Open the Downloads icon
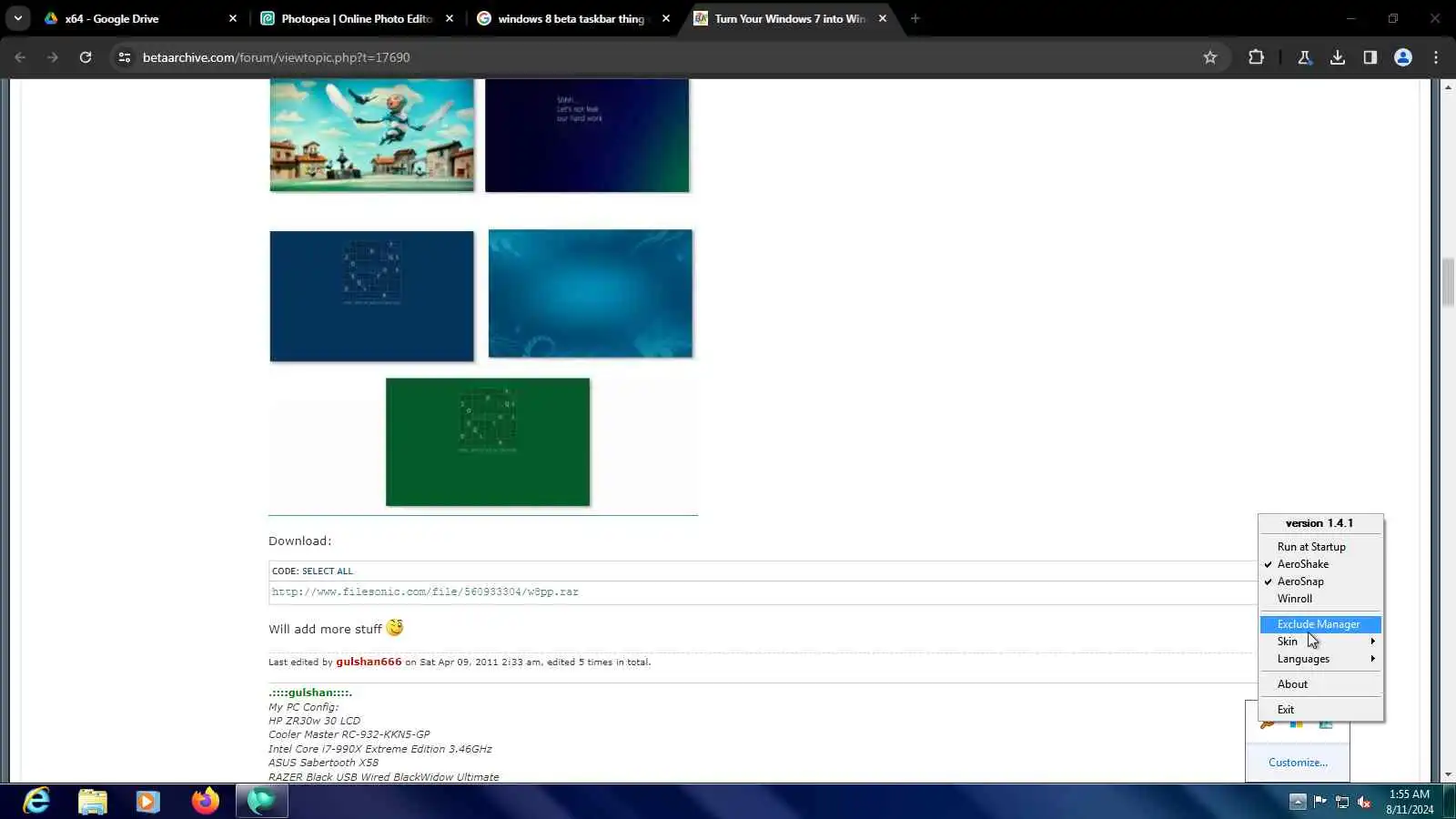Screen dimensions: 1456x819 click(x=1338, y=57)
